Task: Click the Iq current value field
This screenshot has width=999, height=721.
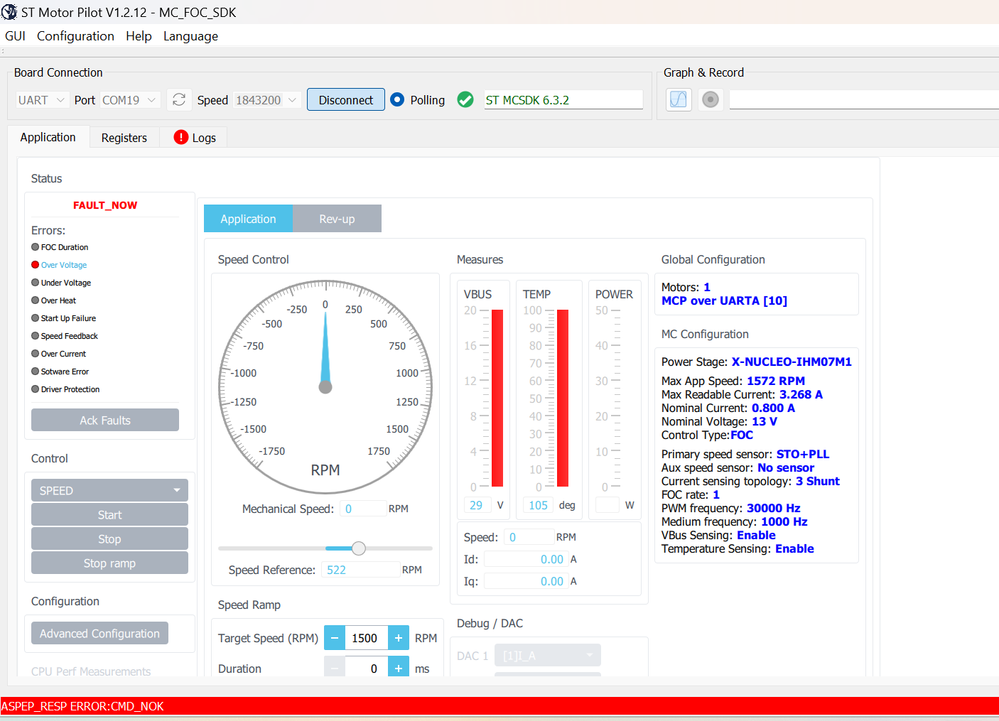Action: pos(526,581)
